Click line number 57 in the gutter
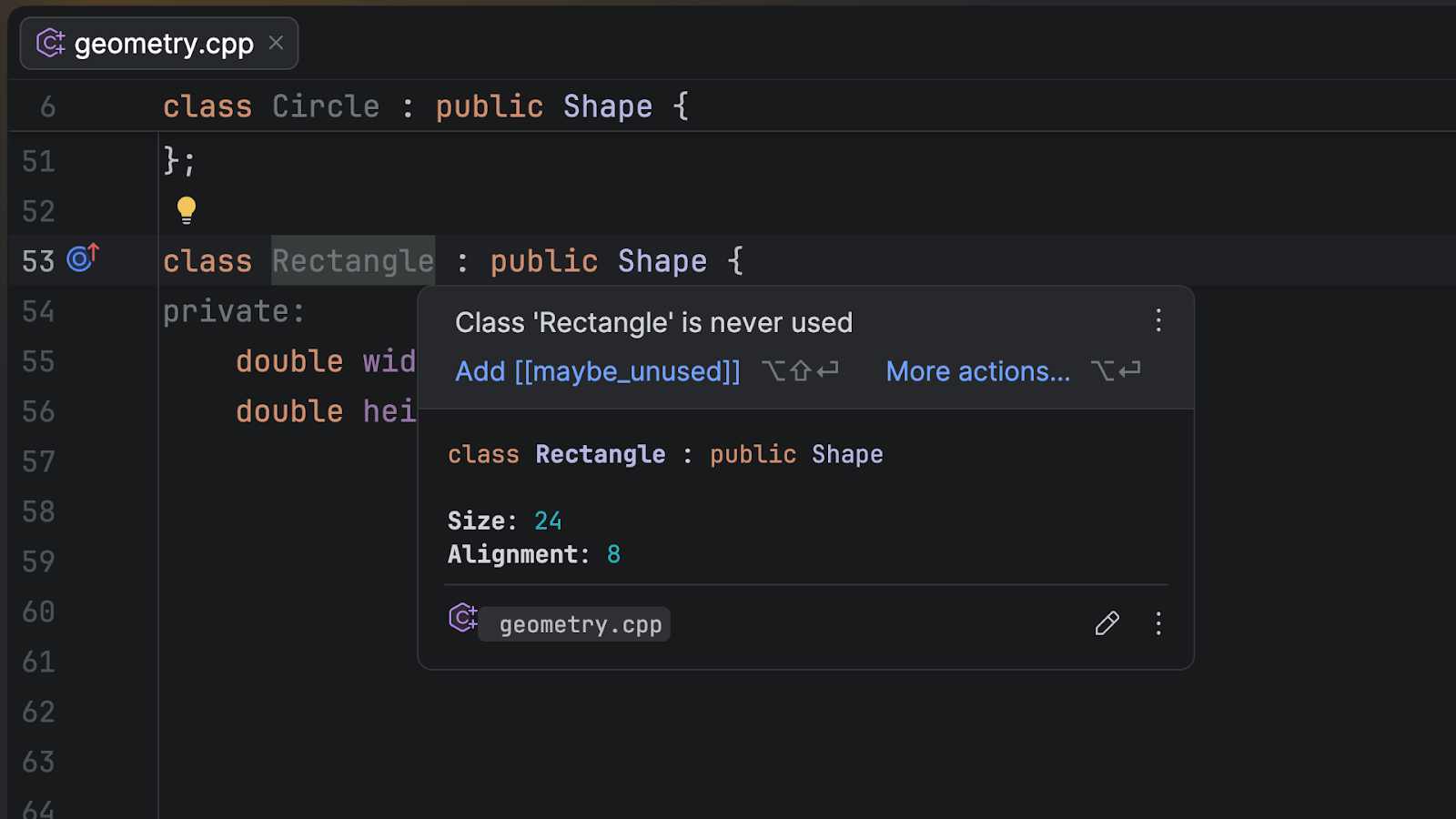 pos(38,461)
